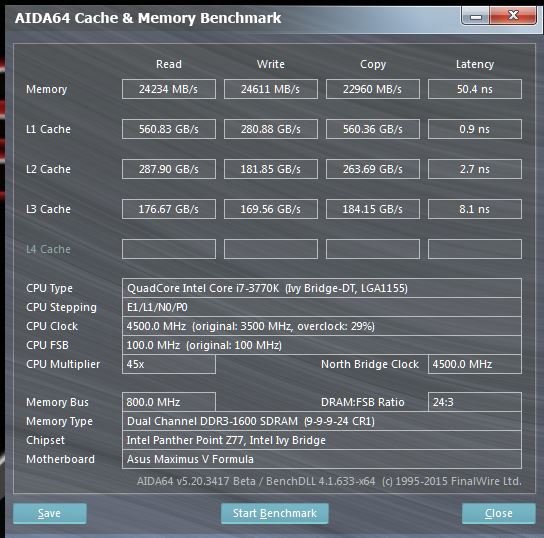The height and width of the screenshot is (538, 544).
Task: Click the L3 Cache row label
Action: pos(48,209)
